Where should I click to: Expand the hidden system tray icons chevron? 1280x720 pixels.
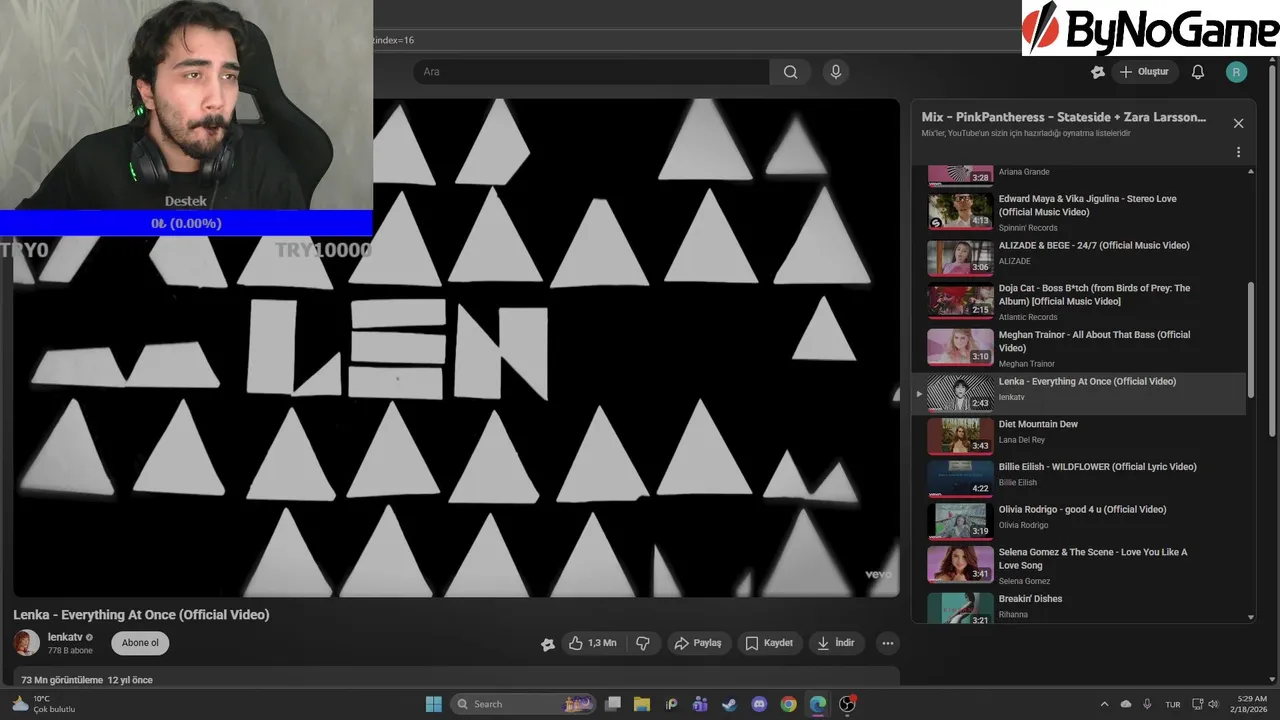pos(1104,704)
